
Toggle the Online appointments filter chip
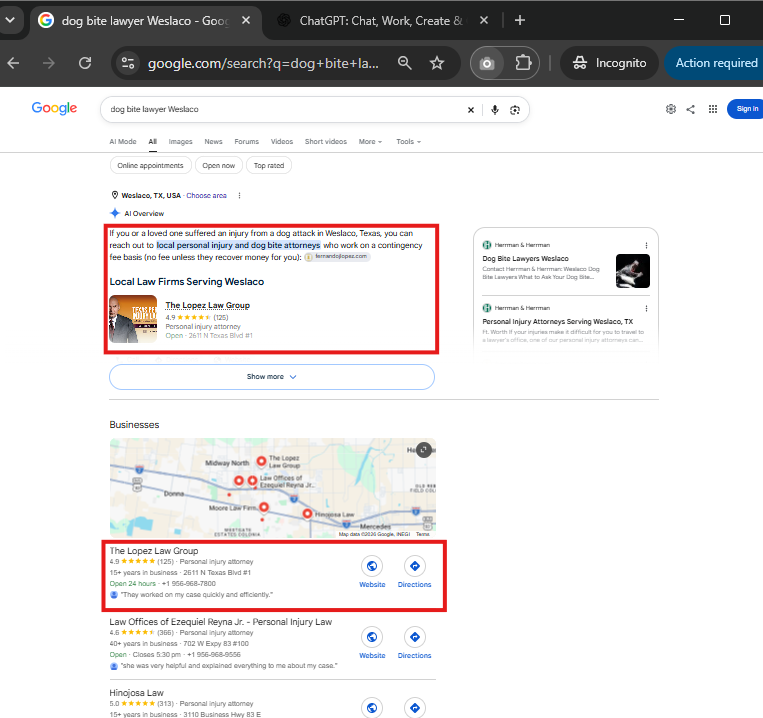tap(150, 165)
